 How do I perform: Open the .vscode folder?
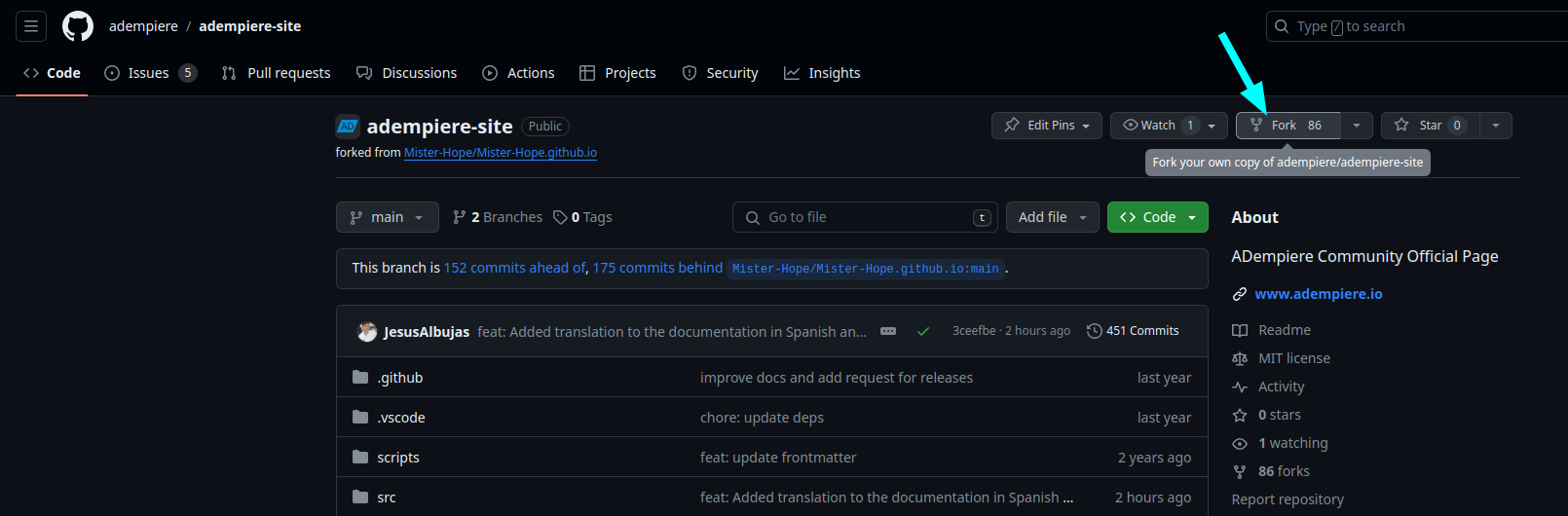401,418
